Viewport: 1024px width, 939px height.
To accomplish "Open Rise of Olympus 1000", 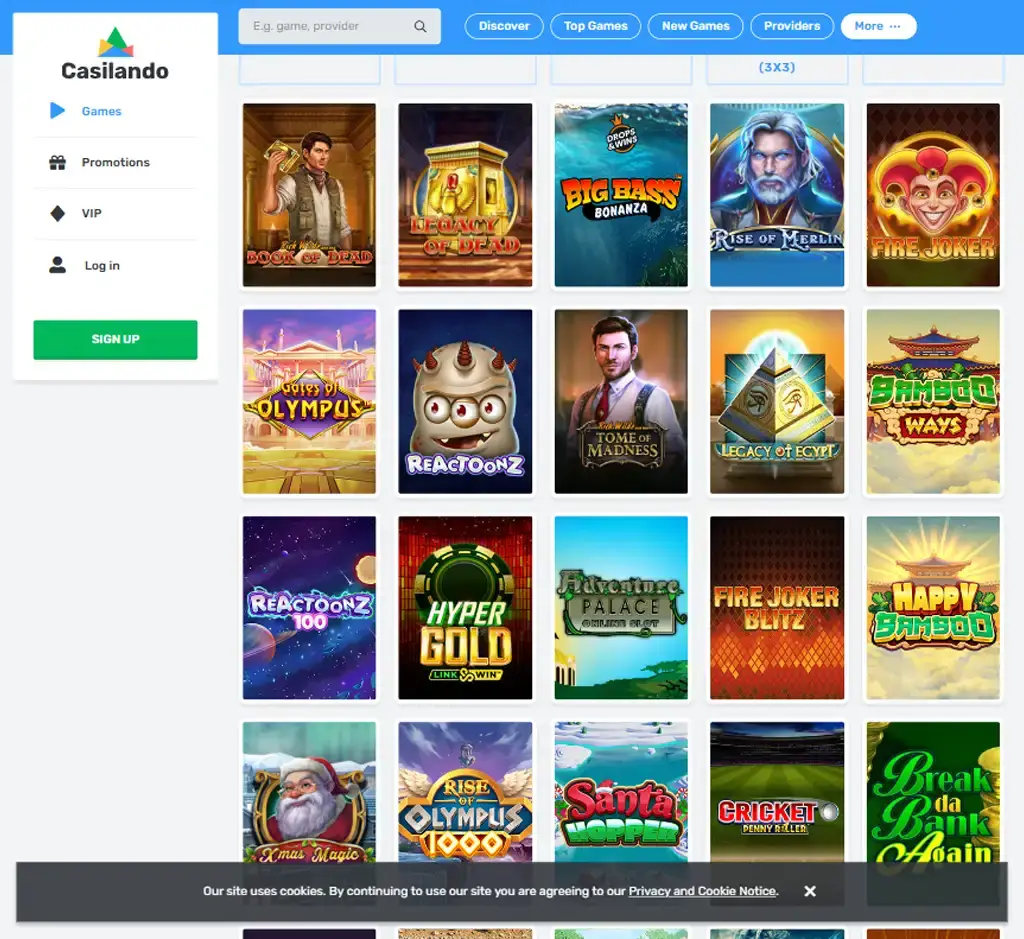I will tap(465, 791).
